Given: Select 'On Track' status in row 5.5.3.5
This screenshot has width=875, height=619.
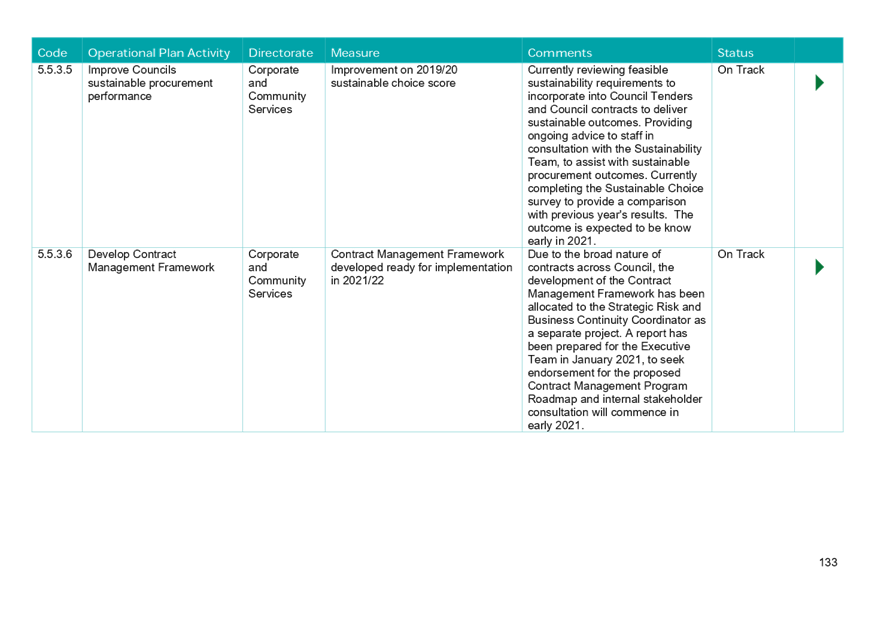Looking at the screenshot, I should point(741,70).
